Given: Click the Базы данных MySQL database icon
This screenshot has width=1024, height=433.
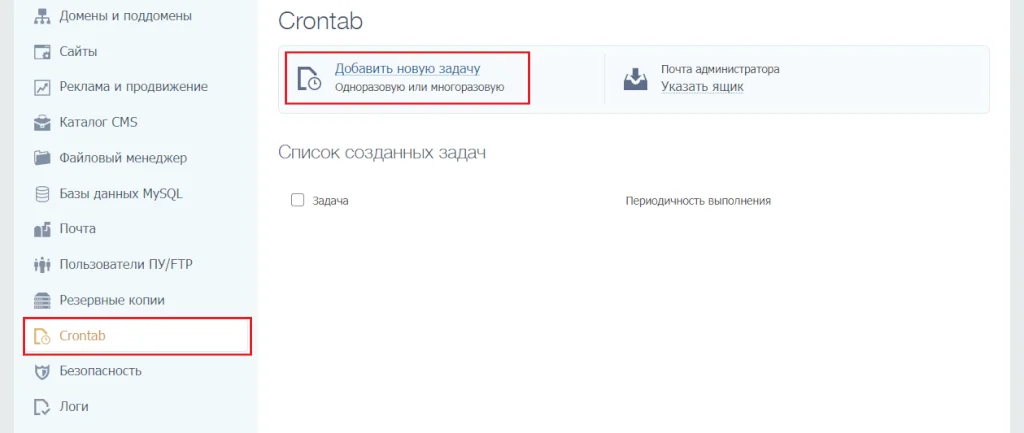Looking at the screenshot, I should point(42,194).
